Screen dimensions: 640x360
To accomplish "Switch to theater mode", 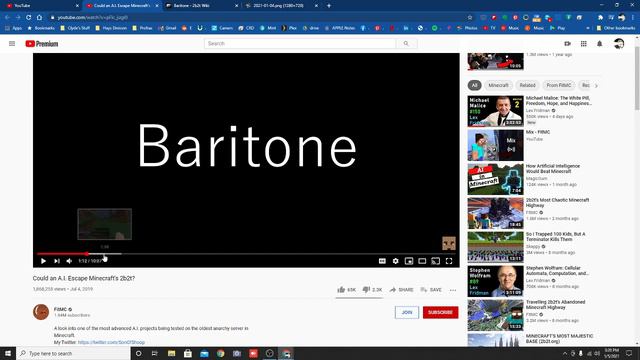I will [422, 261].
